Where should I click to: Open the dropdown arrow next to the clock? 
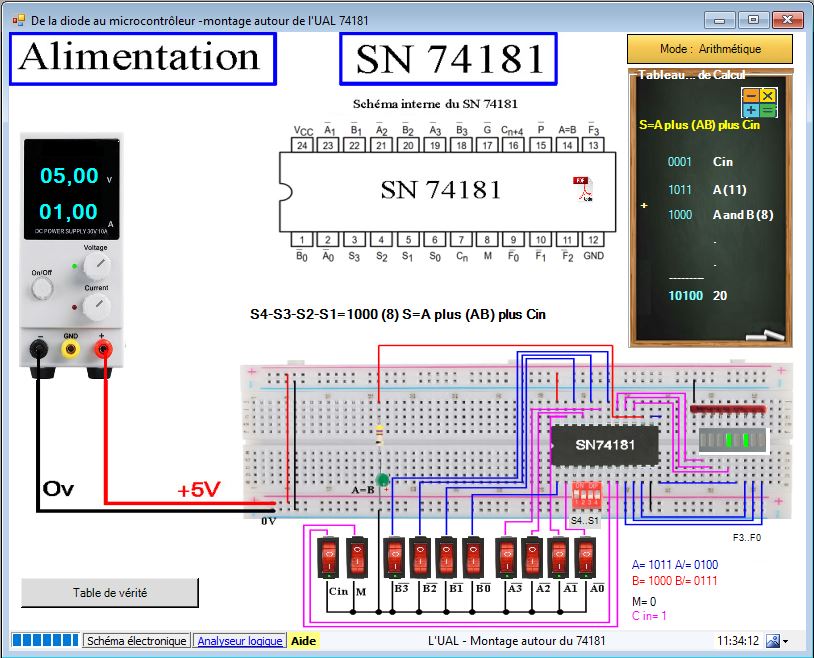[x=785, y=641]
